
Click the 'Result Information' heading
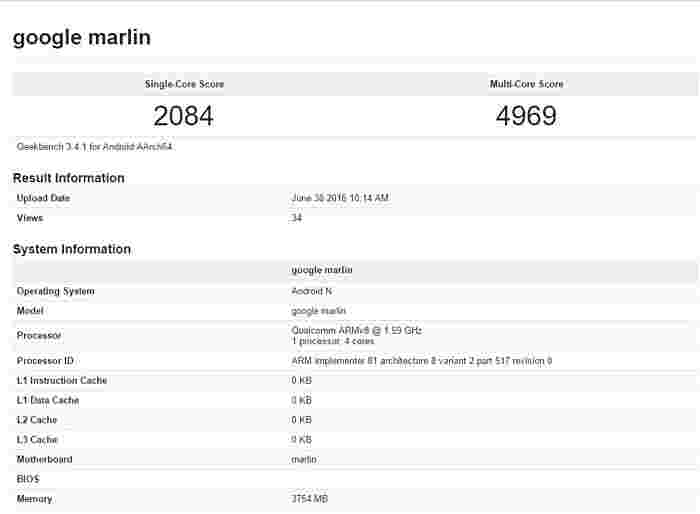tap(69, 178)
